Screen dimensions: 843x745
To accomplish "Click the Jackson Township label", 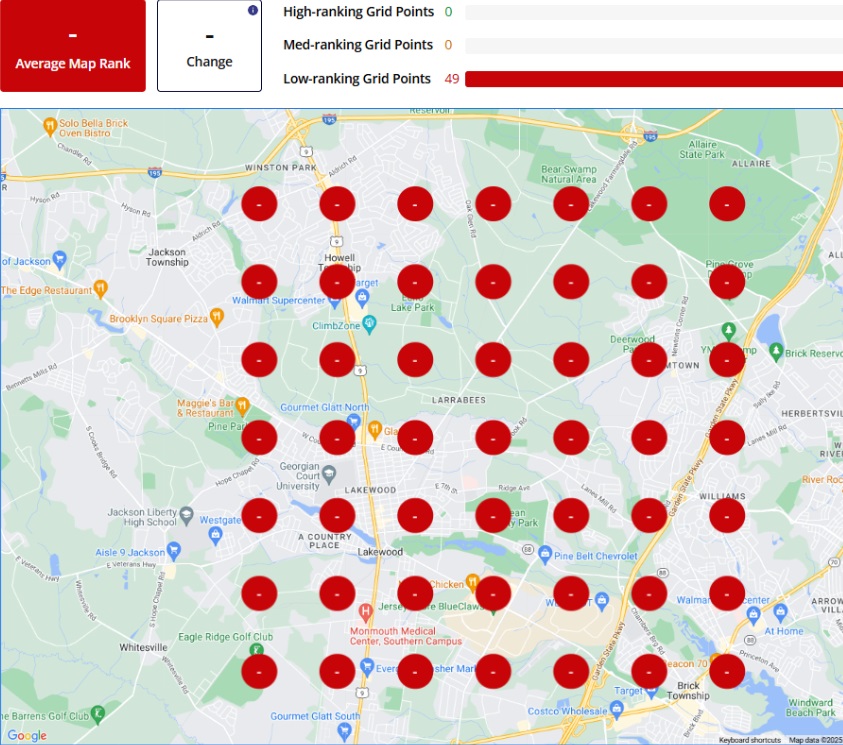I will [167, 257].
